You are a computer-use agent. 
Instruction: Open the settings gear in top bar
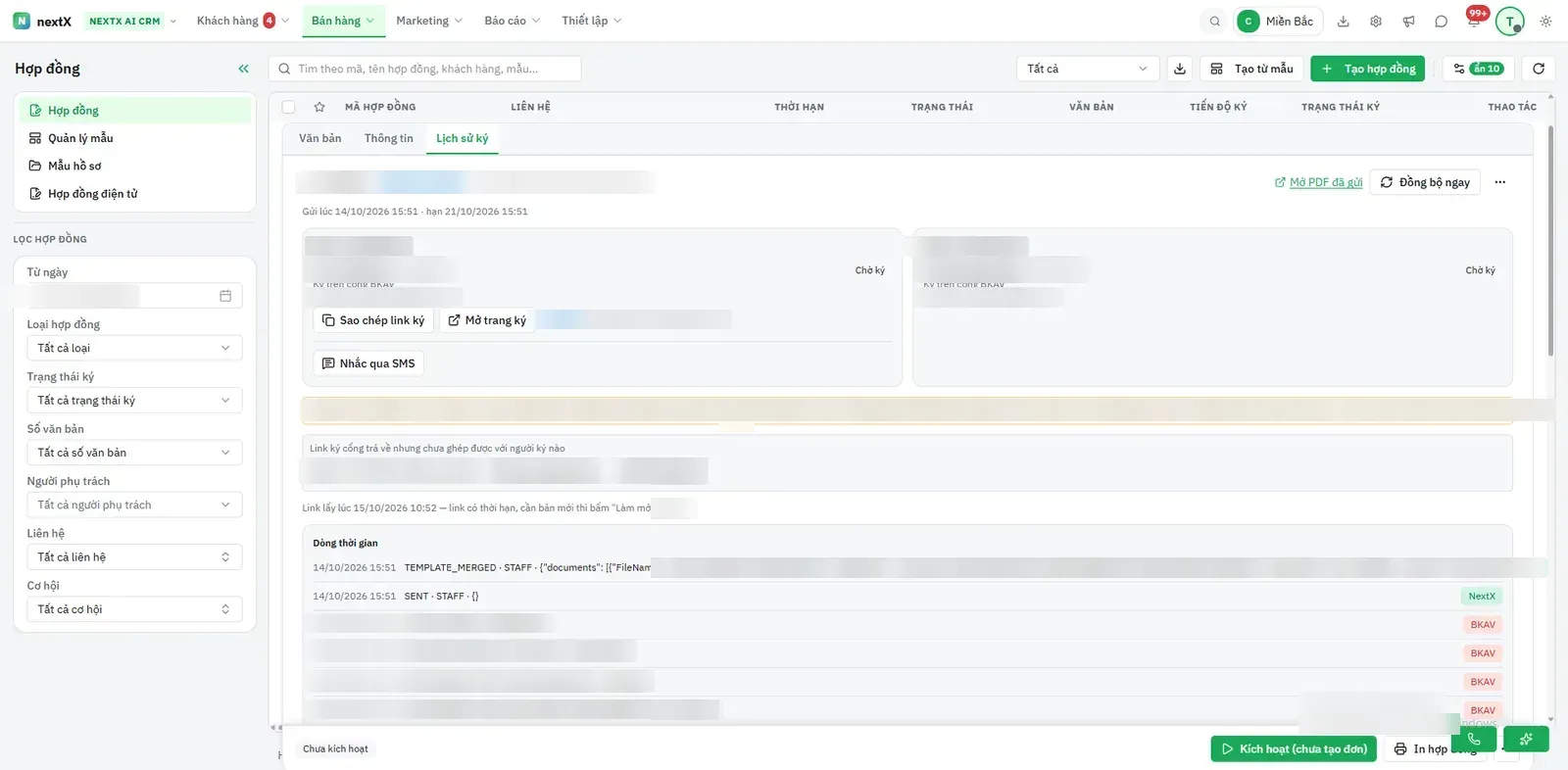point(1376,21)
